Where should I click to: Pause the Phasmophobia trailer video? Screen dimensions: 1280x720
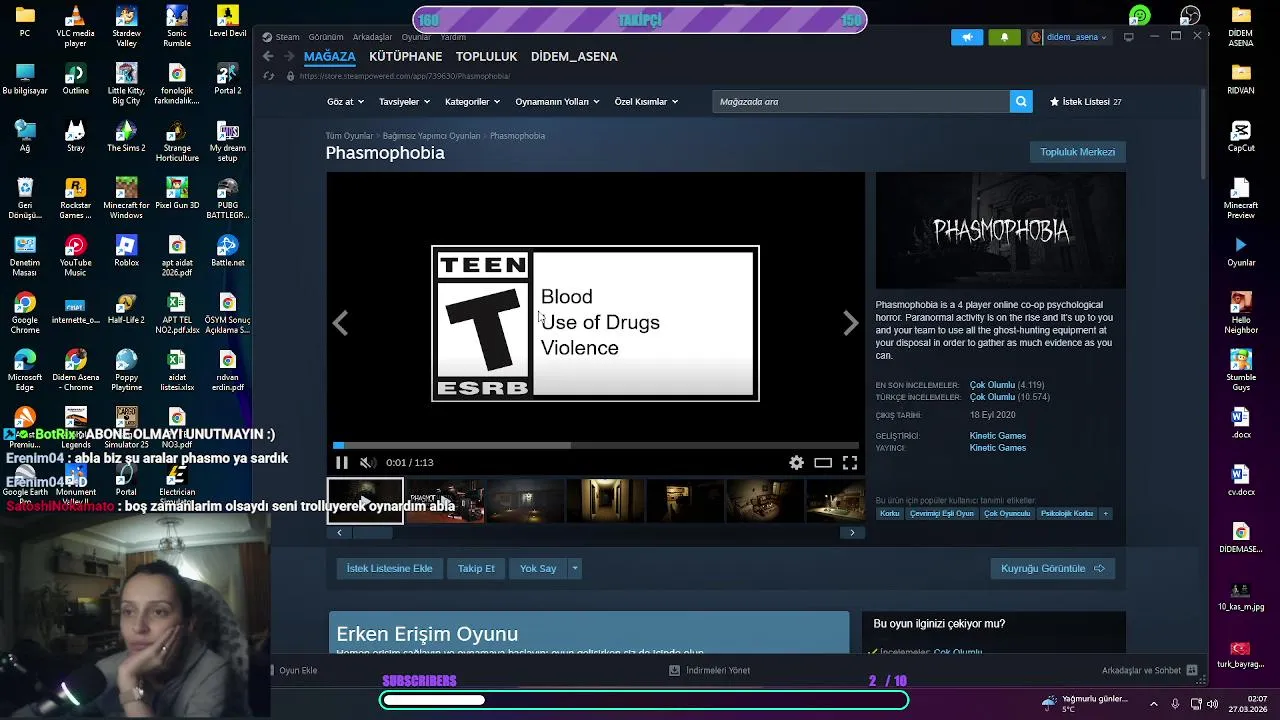tap(341, 462)
